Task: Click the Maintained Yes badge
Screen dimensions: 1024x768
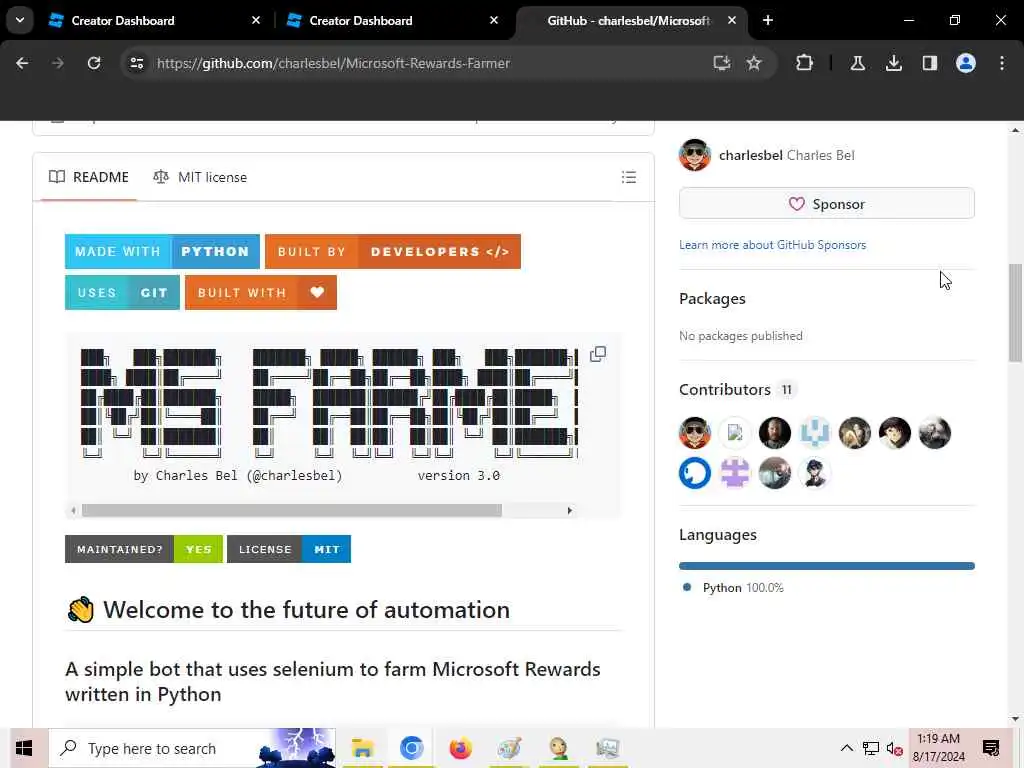Action: pos(144,549)
